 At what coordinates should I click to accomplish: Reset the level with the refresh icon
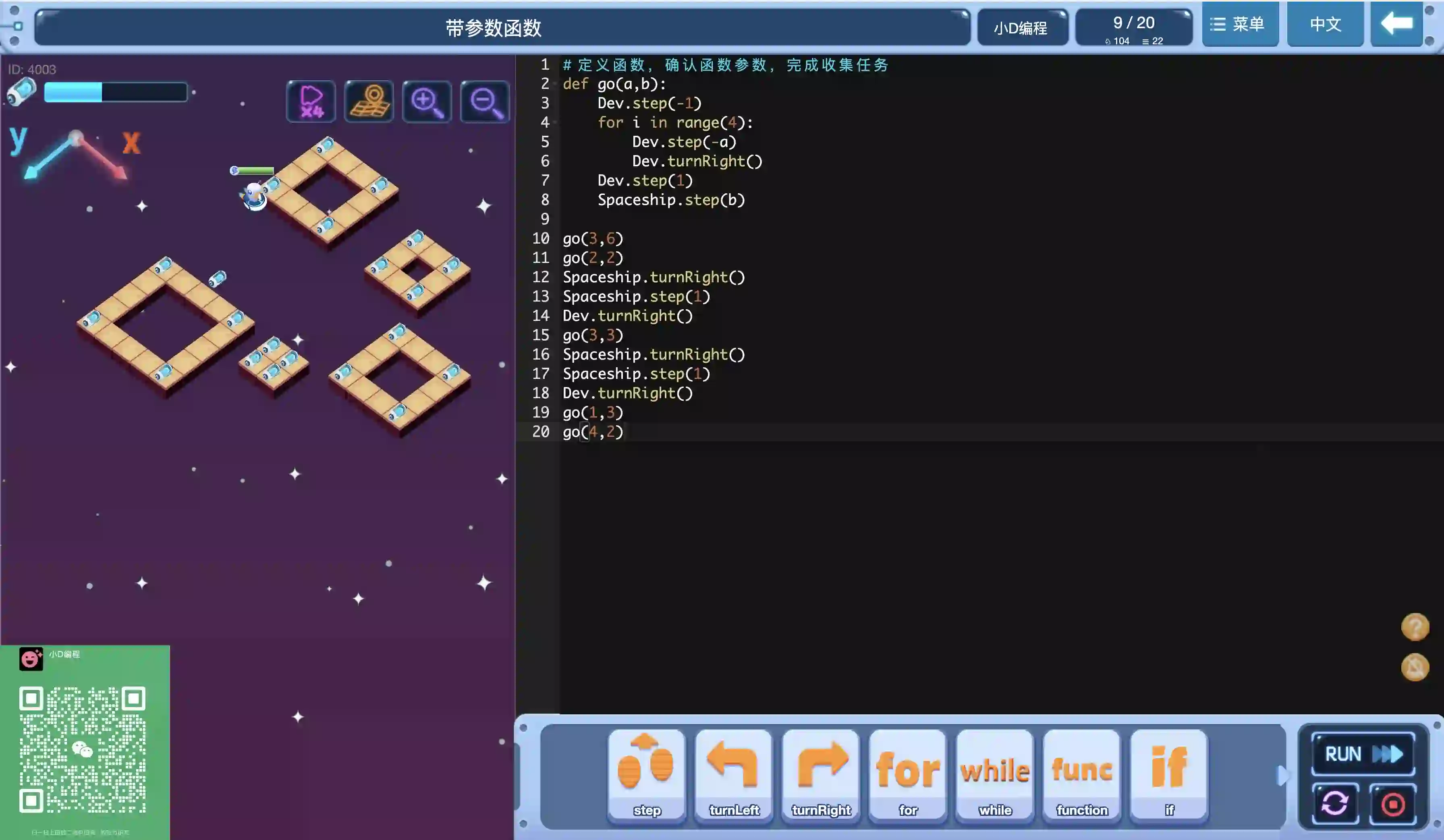pos(1334,803)
